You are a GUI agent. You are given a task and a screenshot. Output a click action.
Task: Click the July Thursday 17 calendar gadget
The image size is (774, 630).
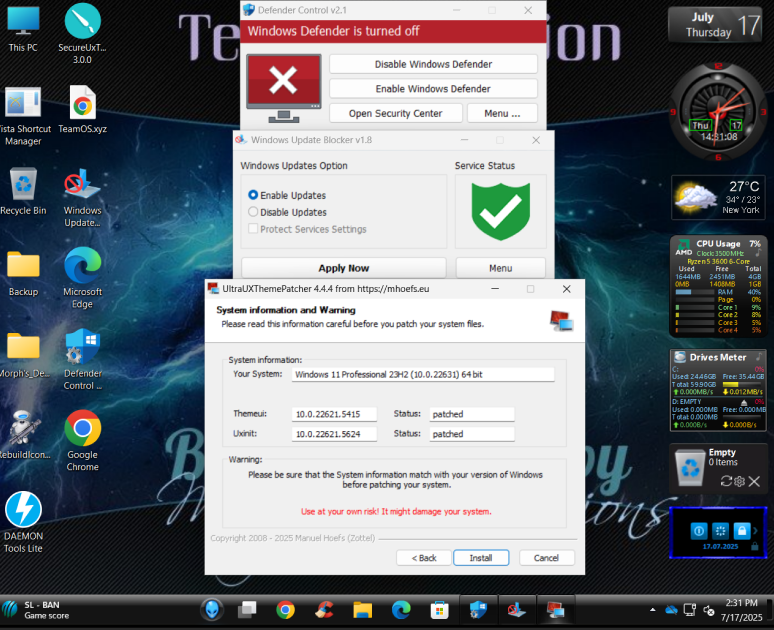[715, 25]
